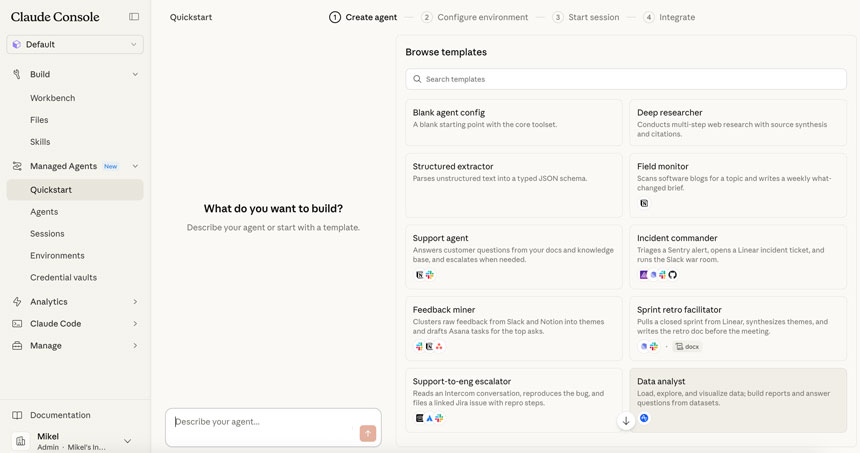Click the Analytics lightning icon
The image size is (860, 453).
pos(17,302)
